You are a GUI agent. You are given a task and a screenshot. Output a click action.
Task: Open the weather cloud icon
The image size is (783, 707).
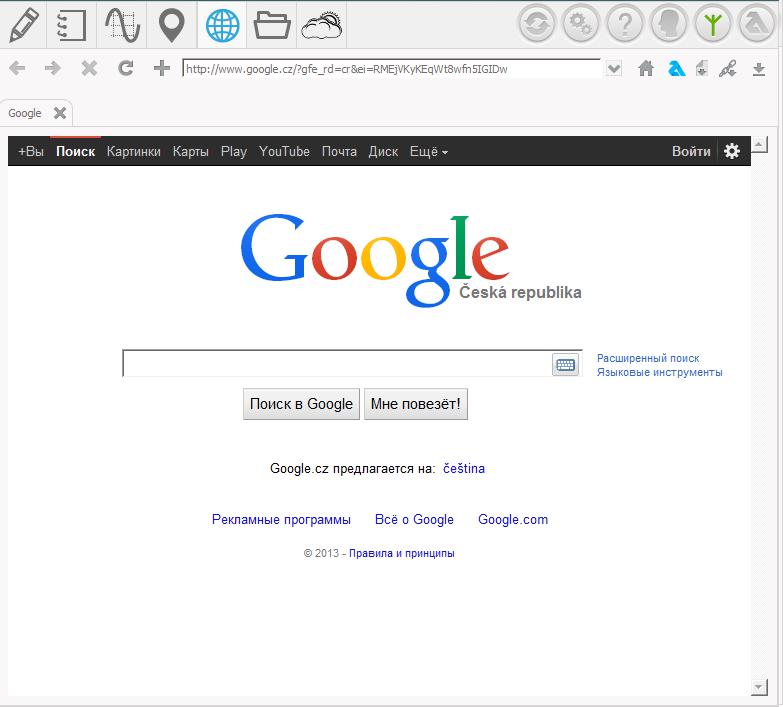point(322,24)
